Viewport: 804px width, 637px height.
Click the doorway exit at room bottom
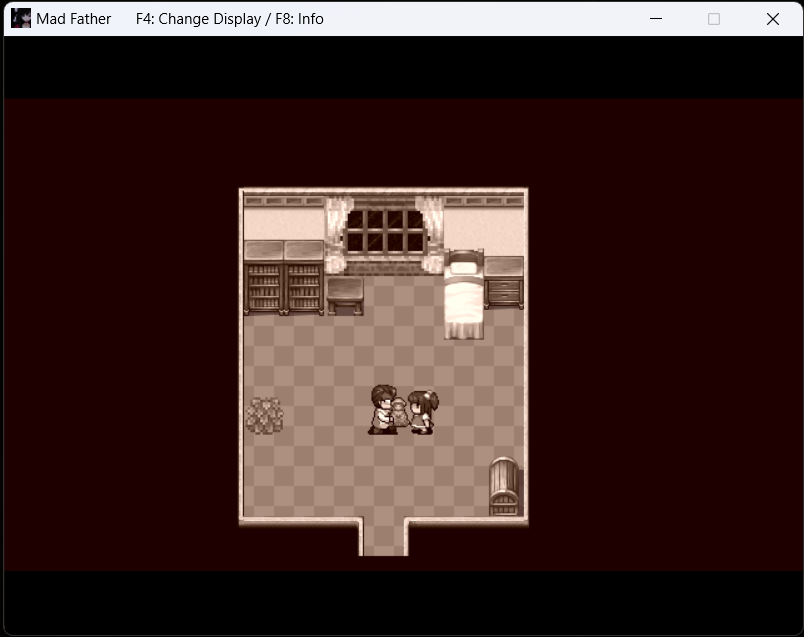(x=384, y=536)
